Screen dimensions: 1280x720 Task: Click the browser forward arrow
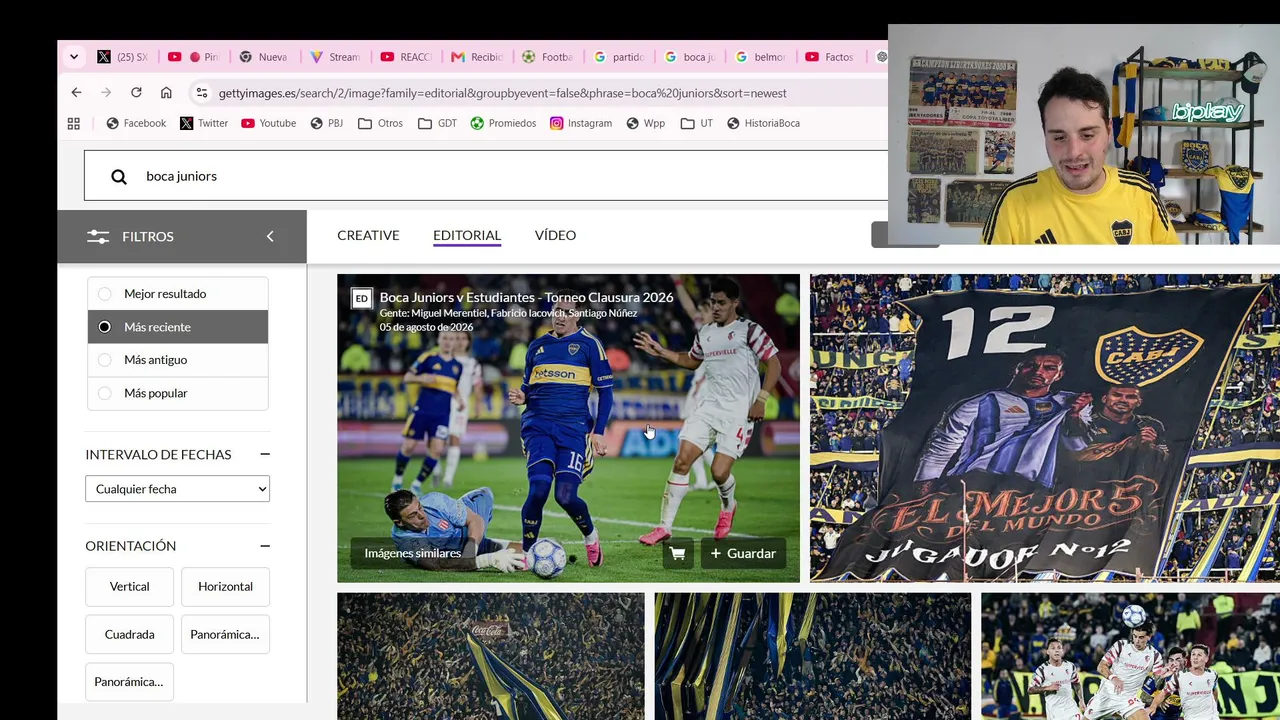(106, 93)
